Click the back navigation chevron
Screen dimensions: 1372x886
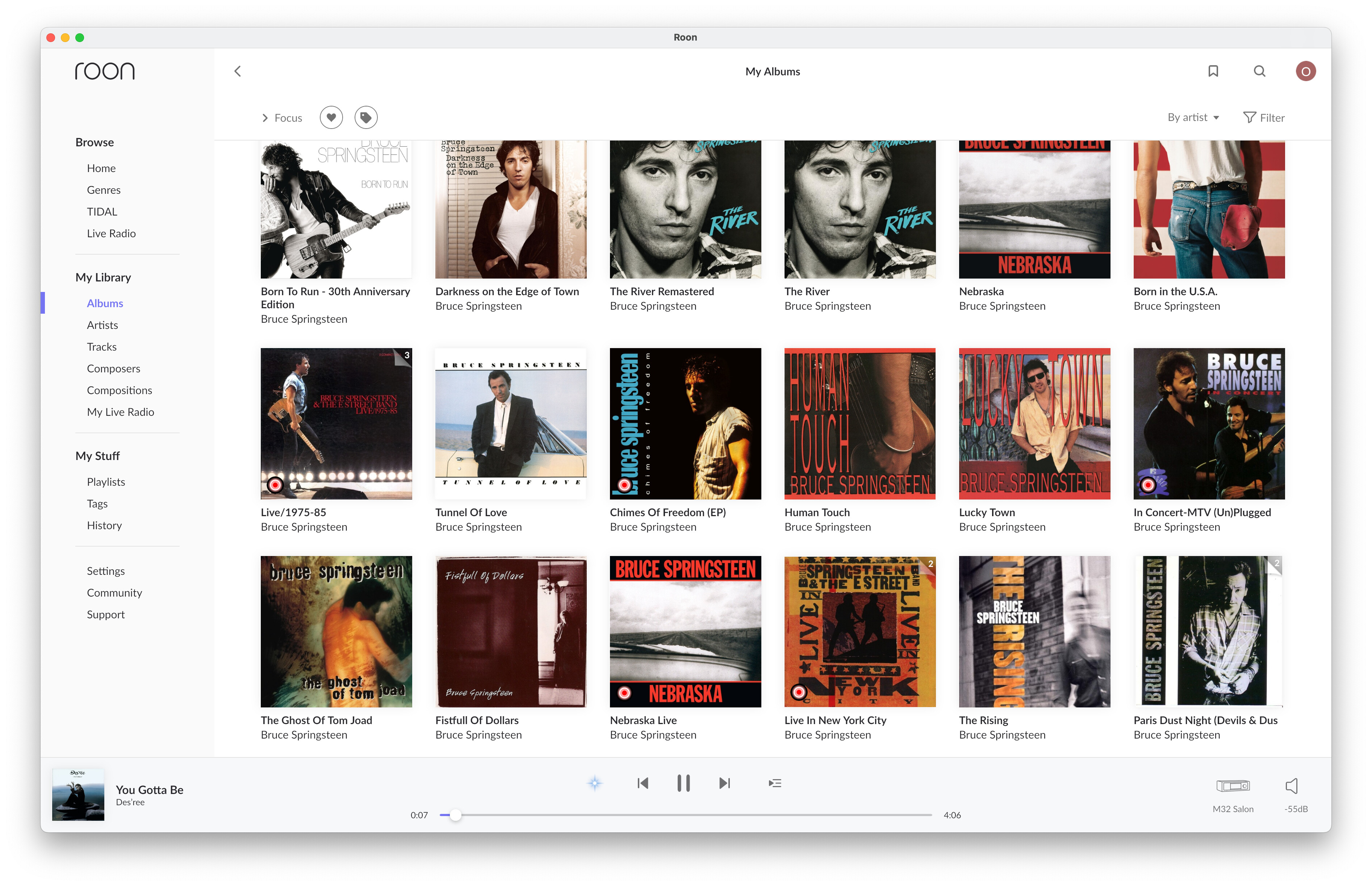[x=238, y=71]
